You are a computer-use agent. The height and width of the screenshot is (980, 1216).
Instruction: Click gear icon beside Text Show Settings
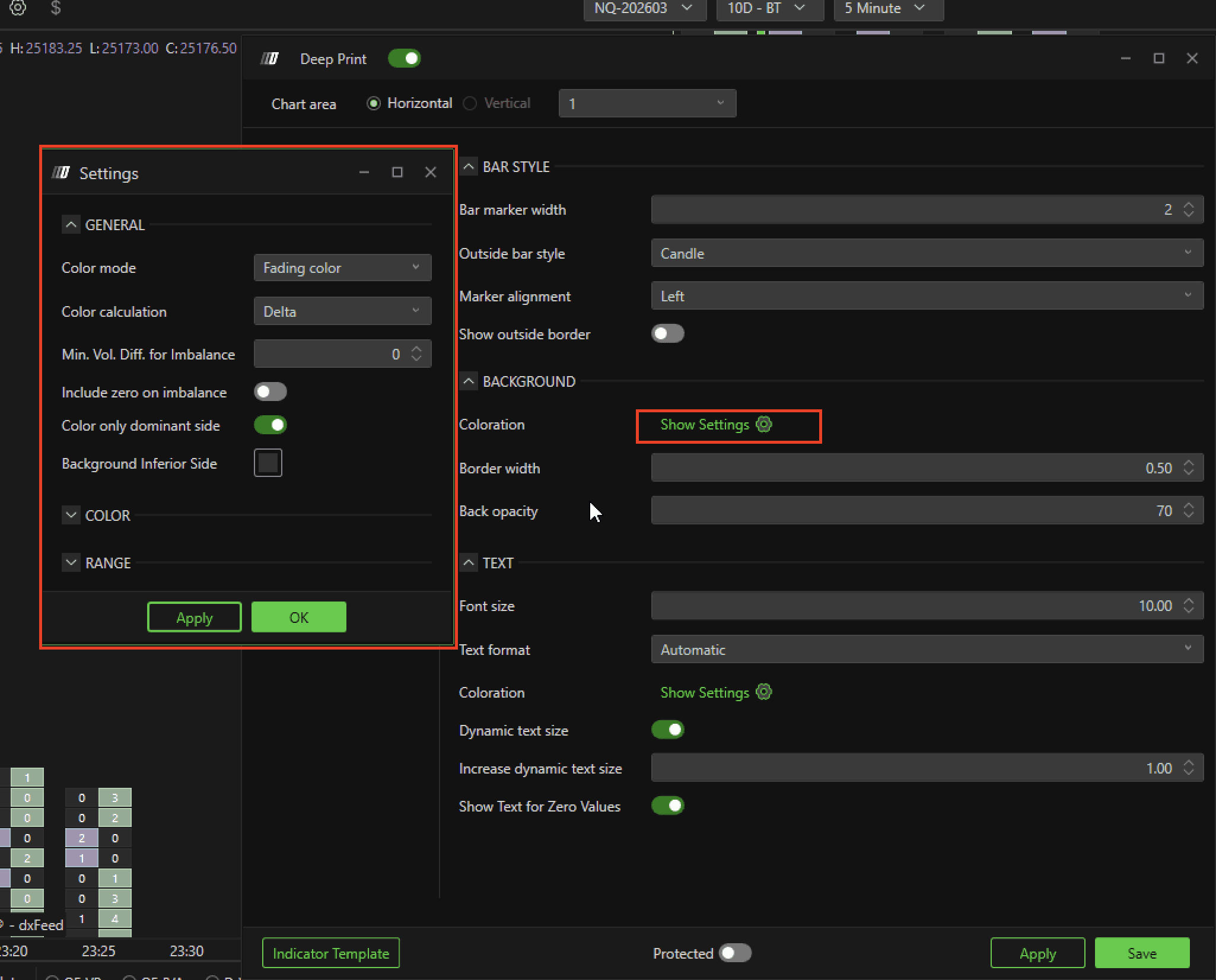pyautogui.click(x=764, y=692)
